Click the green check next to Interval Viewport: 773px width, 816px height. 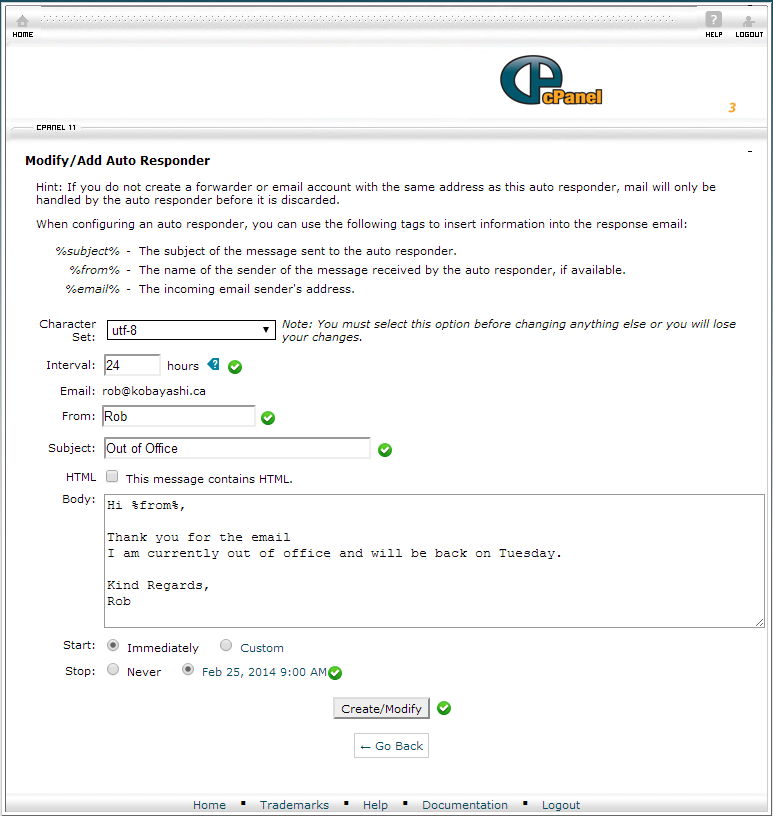(x=235, y=367)
